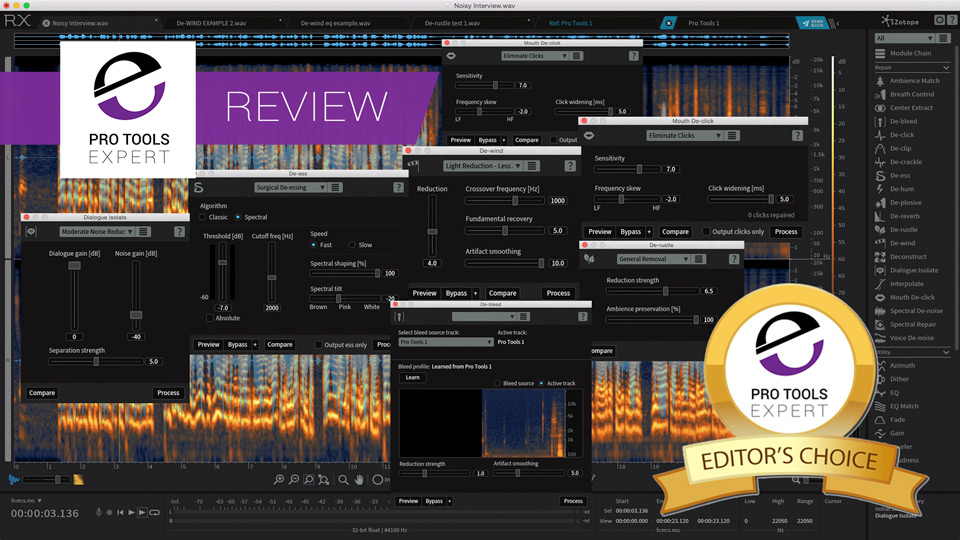
Task: Switch to De-rustle test 1.wav tab
Action: click(x=452, y=23)
